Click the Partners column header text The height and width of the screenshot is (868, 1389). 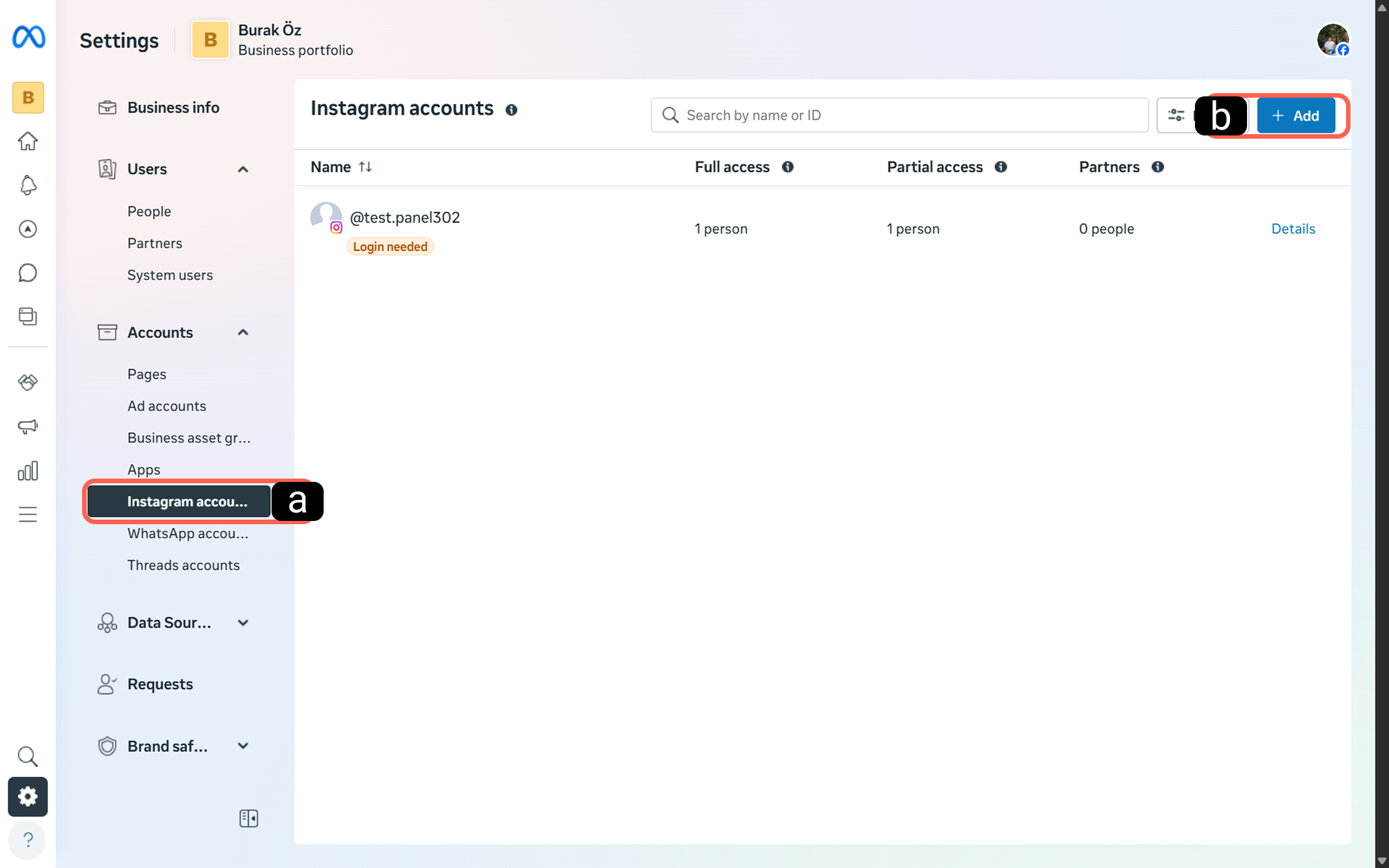[1109, 167]
